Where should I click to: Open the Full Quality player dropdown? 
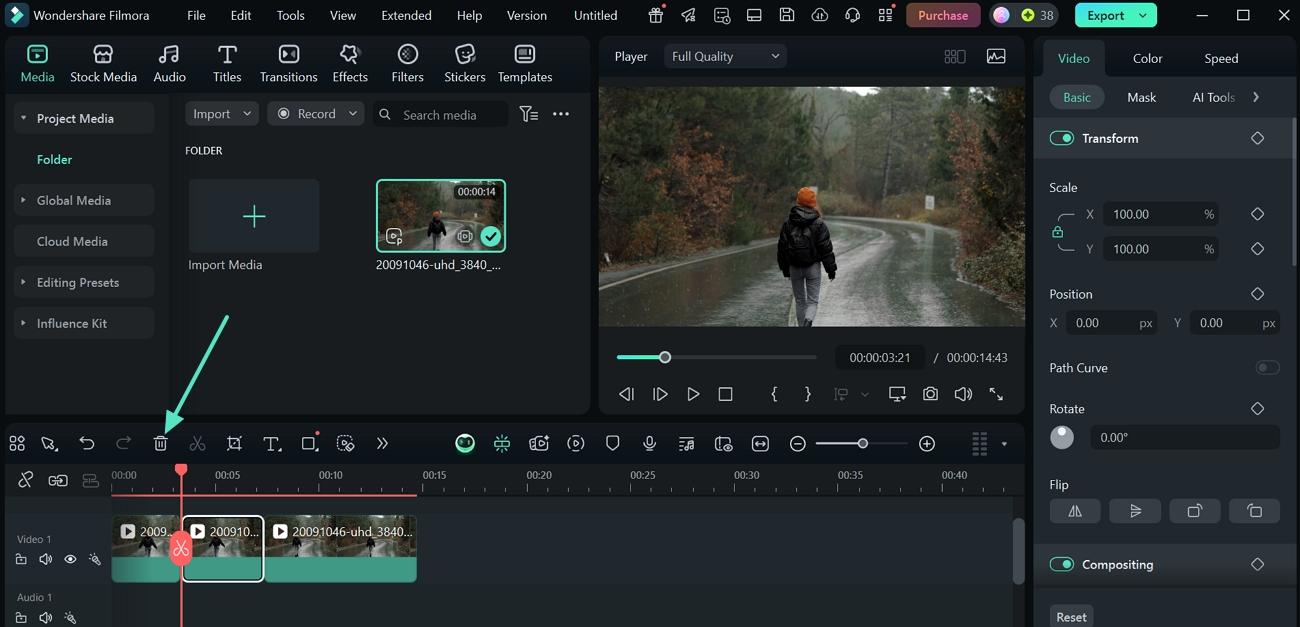[x=725, y=56]
